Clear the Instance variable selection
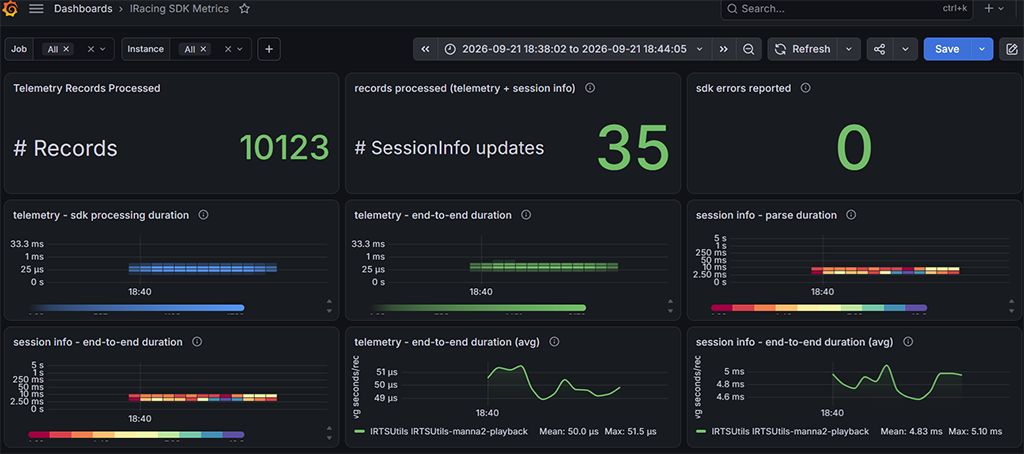 click(x=228, y=49)
